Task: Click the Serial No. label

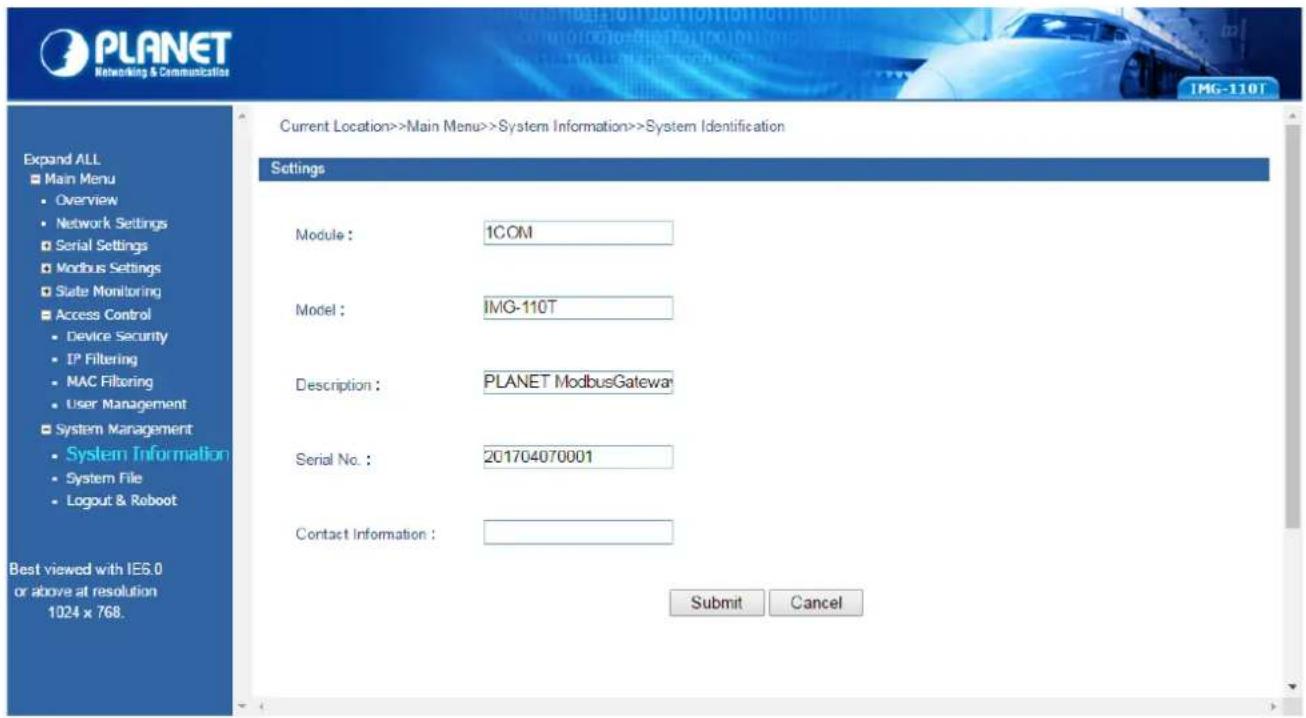Action: pyautogui.click(x=333, y=460)
